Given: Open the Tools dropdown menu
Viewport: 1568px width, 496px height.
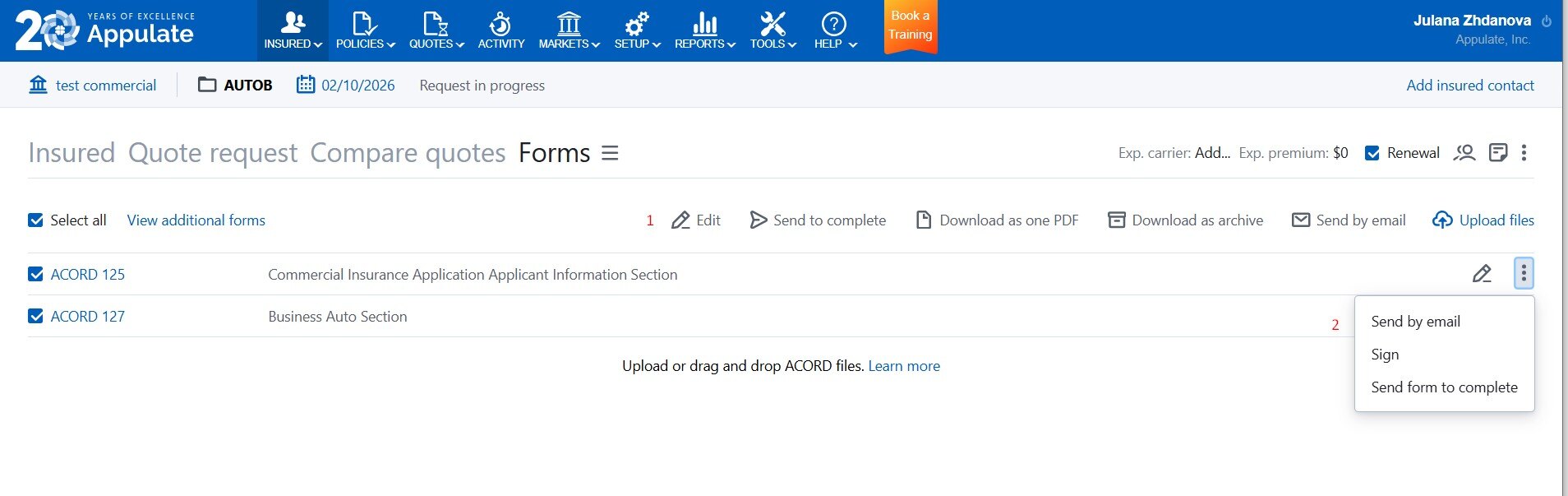Looking at the screenshot, I should click(x=772, y=31).
